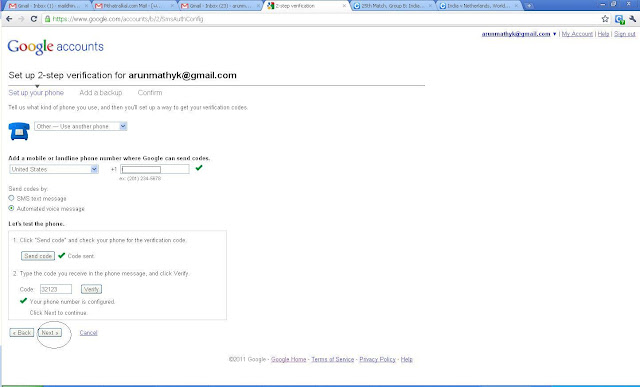This screenshot has width=640, height=387.
Task: Switch to Gmail Inbox (1) tab
Action: point(48,6)
